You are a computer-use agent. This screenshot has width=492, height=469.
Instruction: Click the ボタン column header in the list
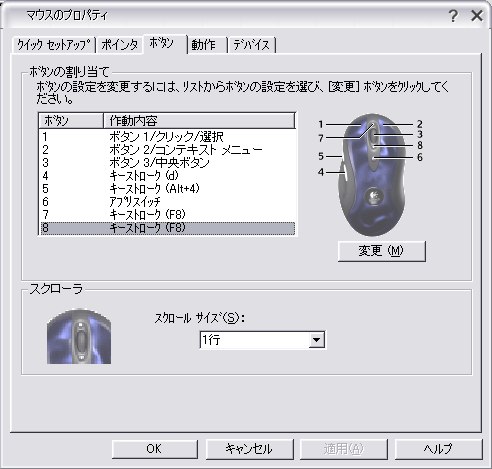tap(71, 121)
